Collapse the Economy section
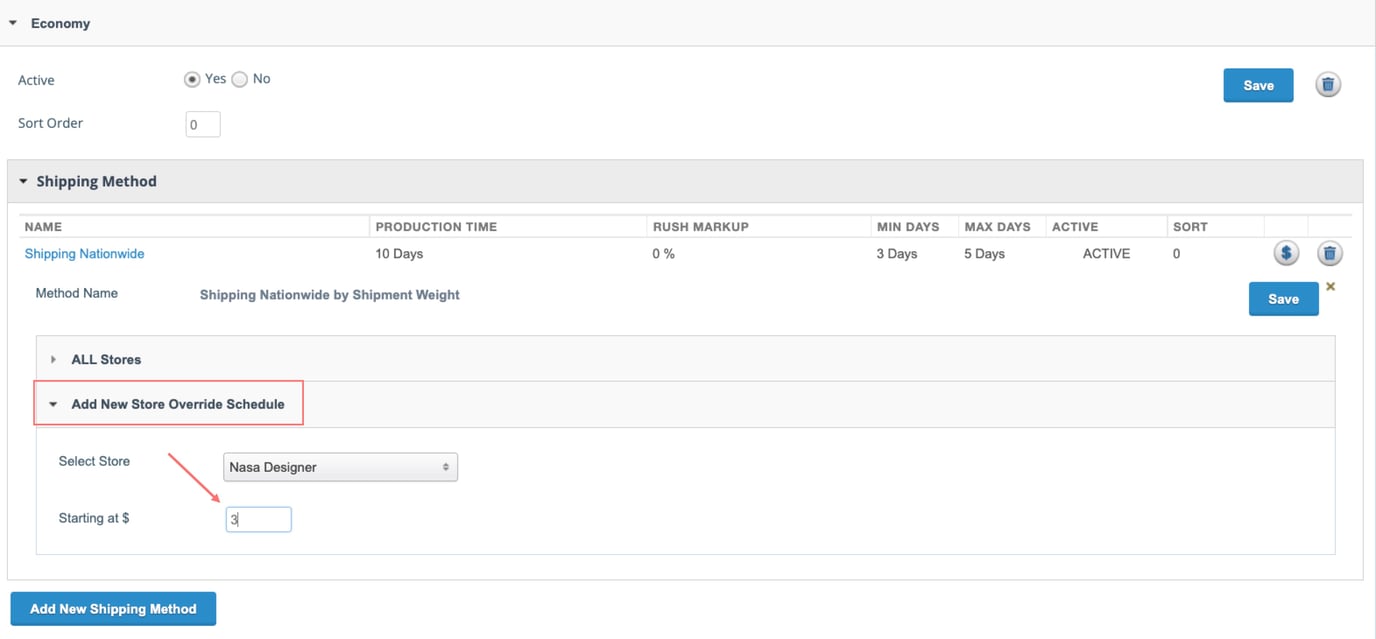Image resolution: width=1376 pixels, height=639 pixels. click(14, 23)
